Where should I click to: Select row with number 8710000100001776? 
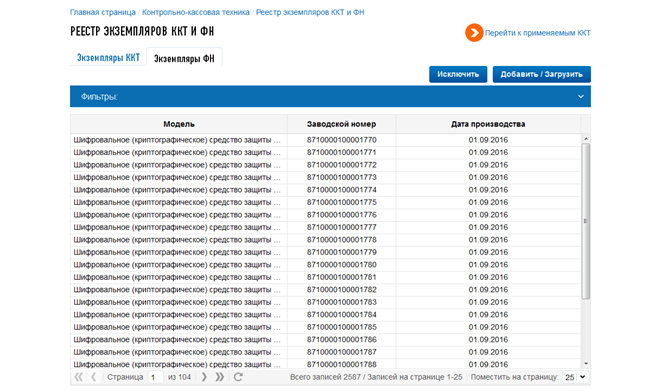(325, 215)
